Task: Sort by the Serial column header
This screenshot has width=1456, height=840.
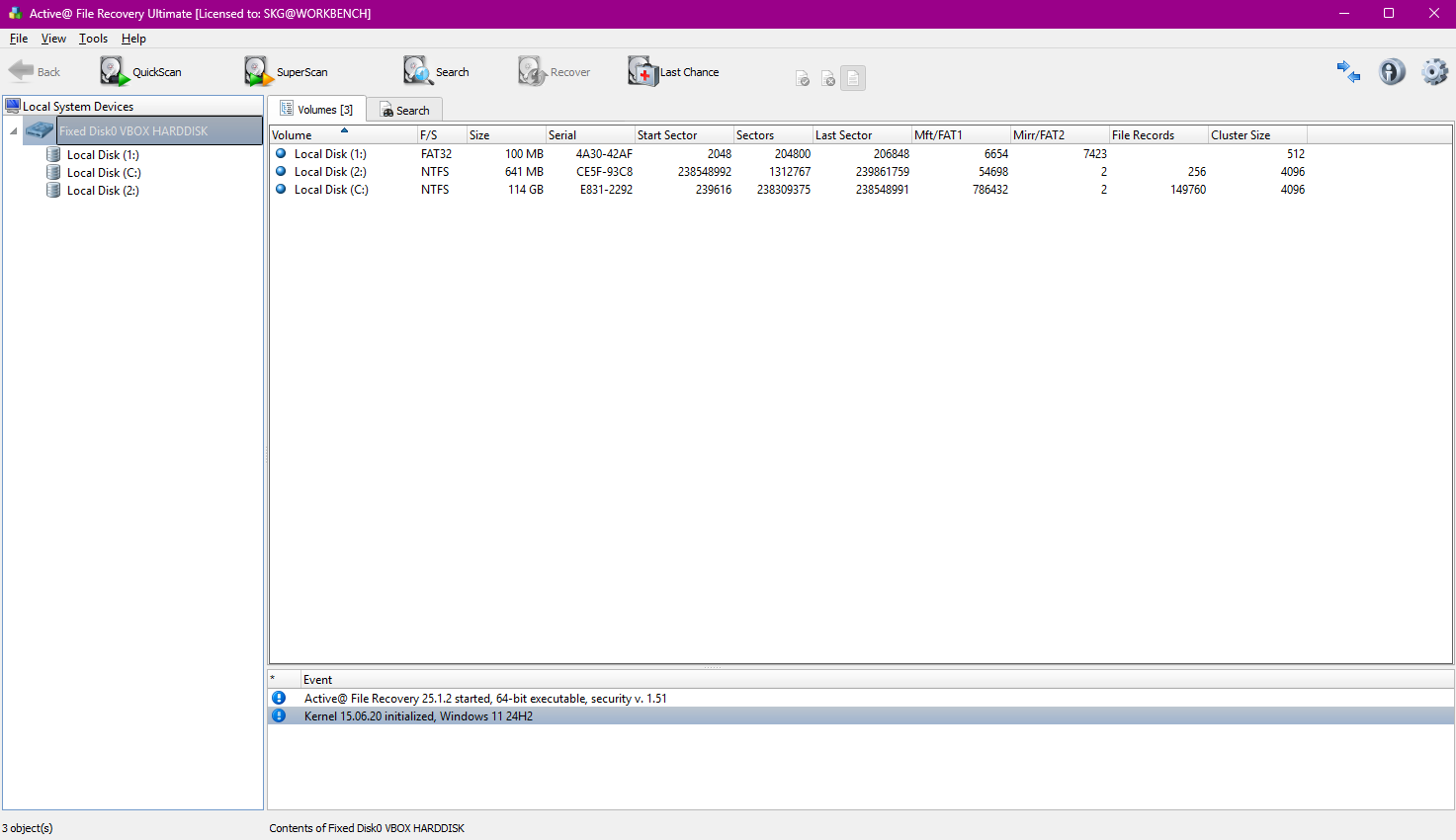Action: click(590, 134)
